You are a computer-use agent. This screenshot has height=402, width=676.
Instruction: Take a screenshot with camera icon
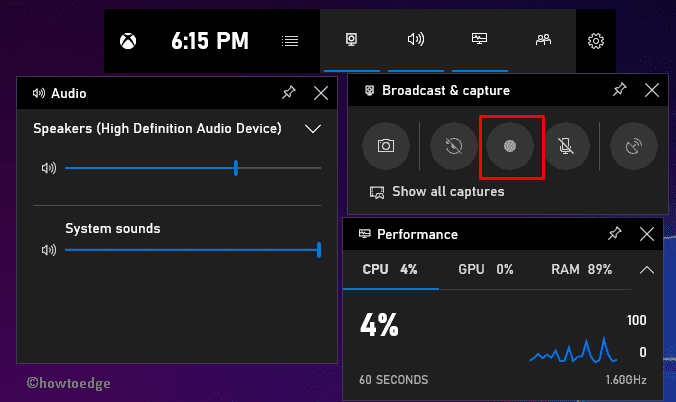click(x=385, y=145)
